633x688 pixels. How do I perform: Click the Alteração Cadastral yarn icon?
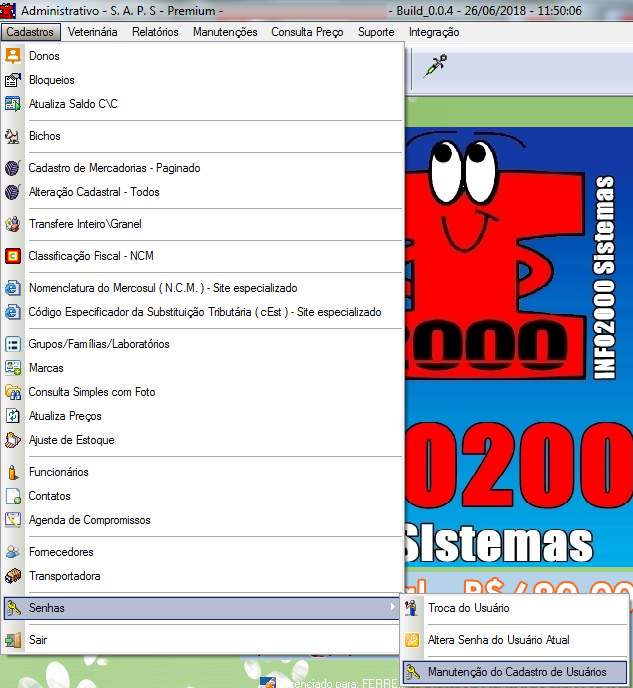point(13,192)
